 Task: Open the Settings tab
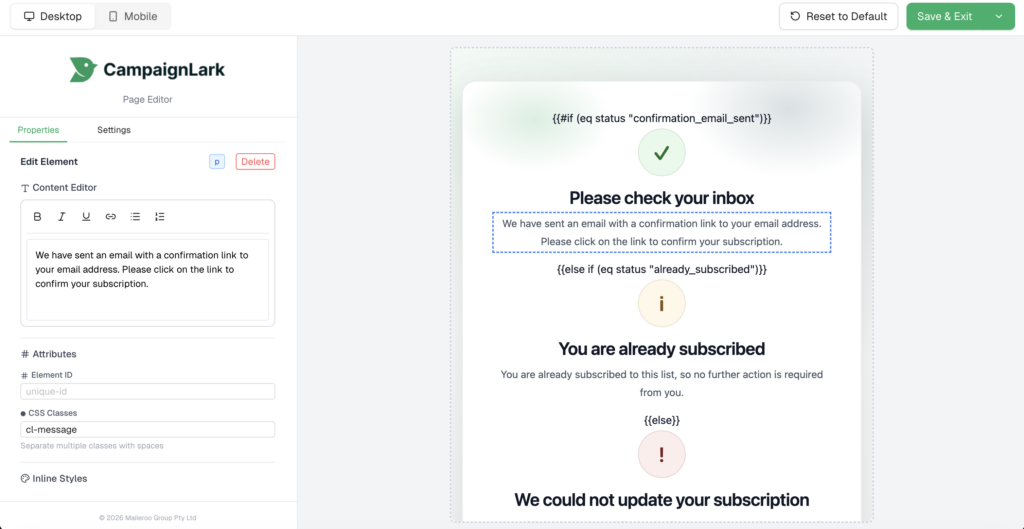[114, 130]
